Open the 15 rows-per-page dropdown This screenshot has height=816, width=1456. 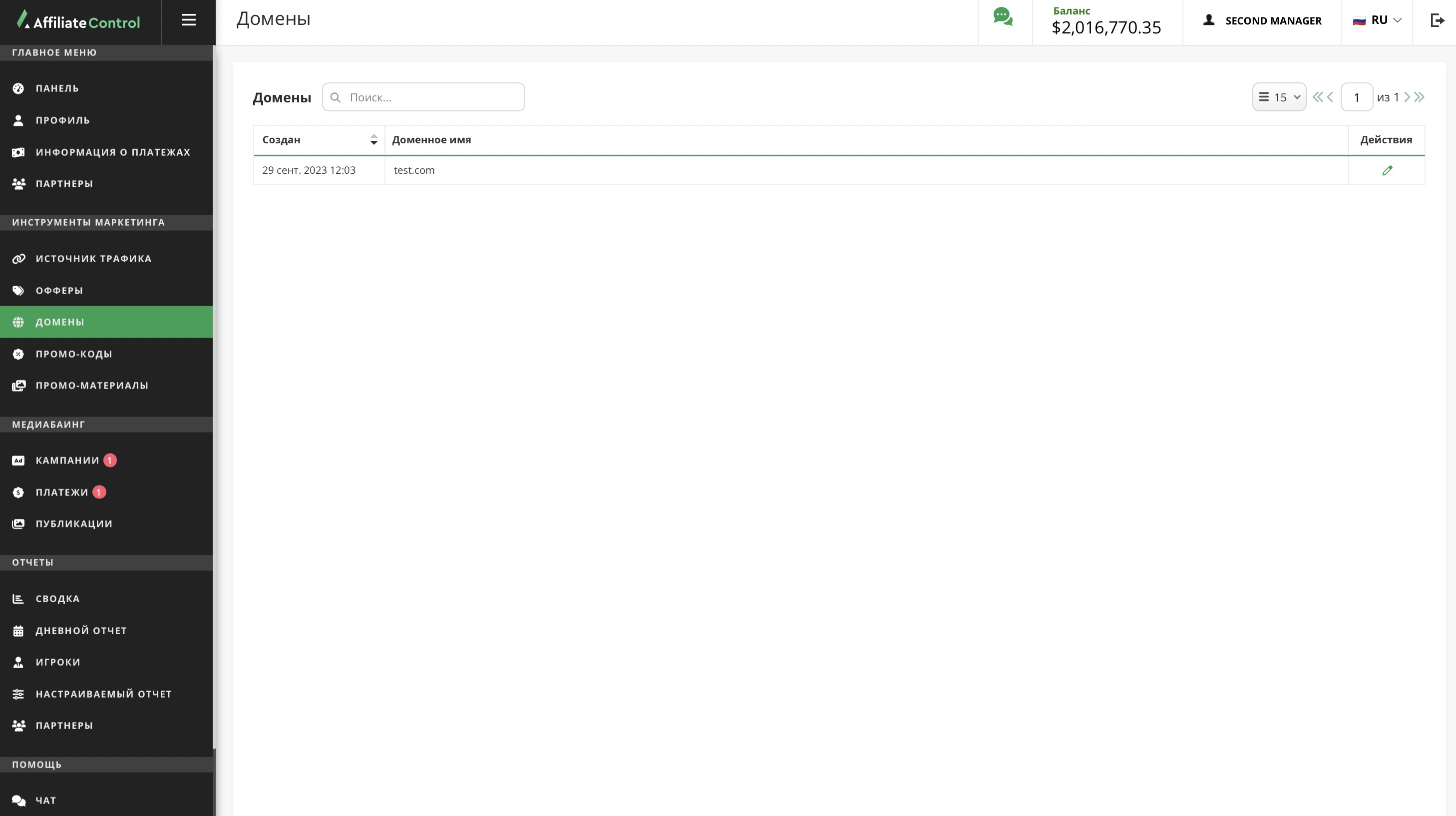(x=1279, y=97)
